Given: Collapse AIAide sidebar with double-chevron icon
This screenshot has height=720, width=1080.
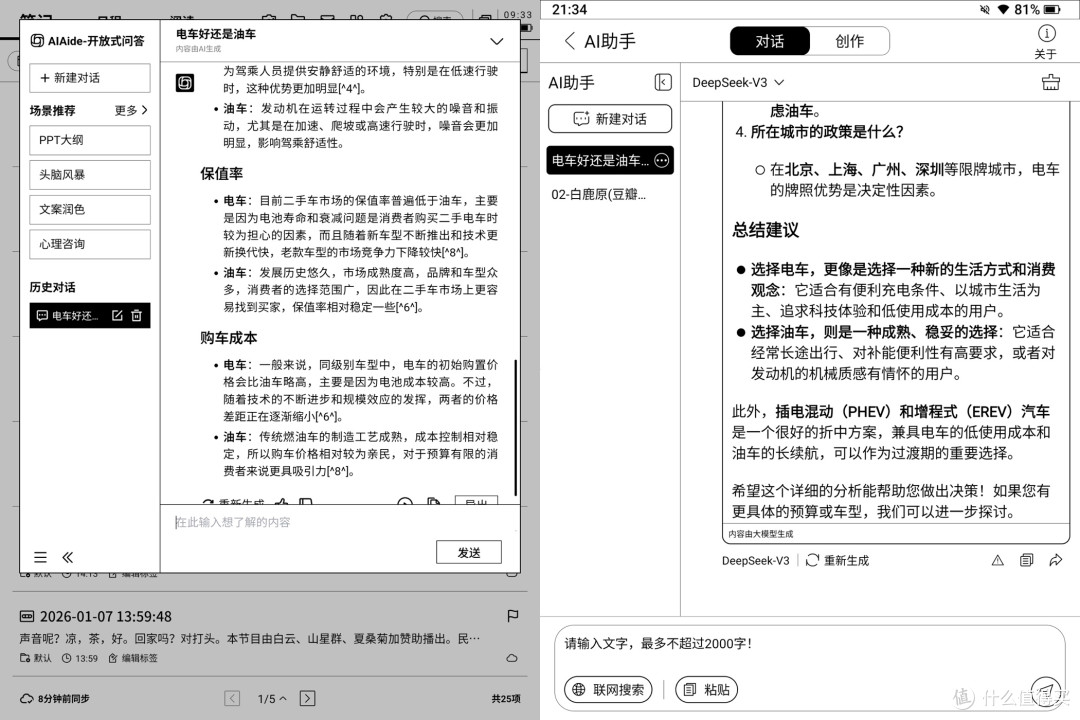Looking at the screenshot, I should (x=68, y=557).
